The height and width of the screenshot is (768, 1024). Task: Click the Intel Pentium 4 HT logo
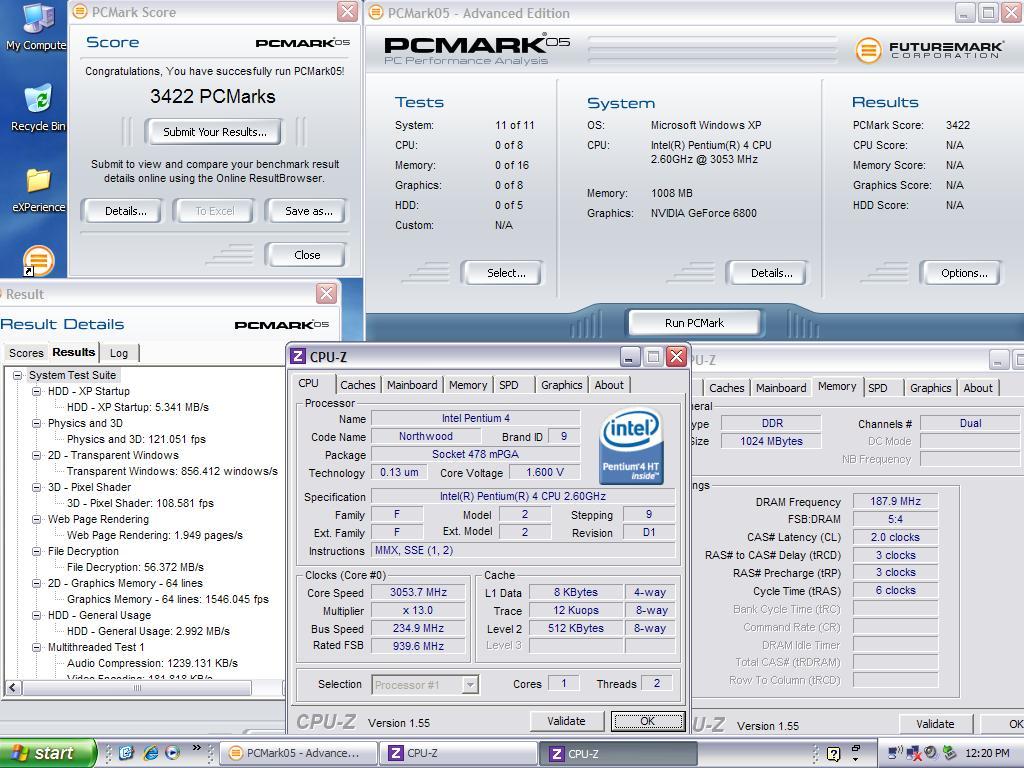631,447
